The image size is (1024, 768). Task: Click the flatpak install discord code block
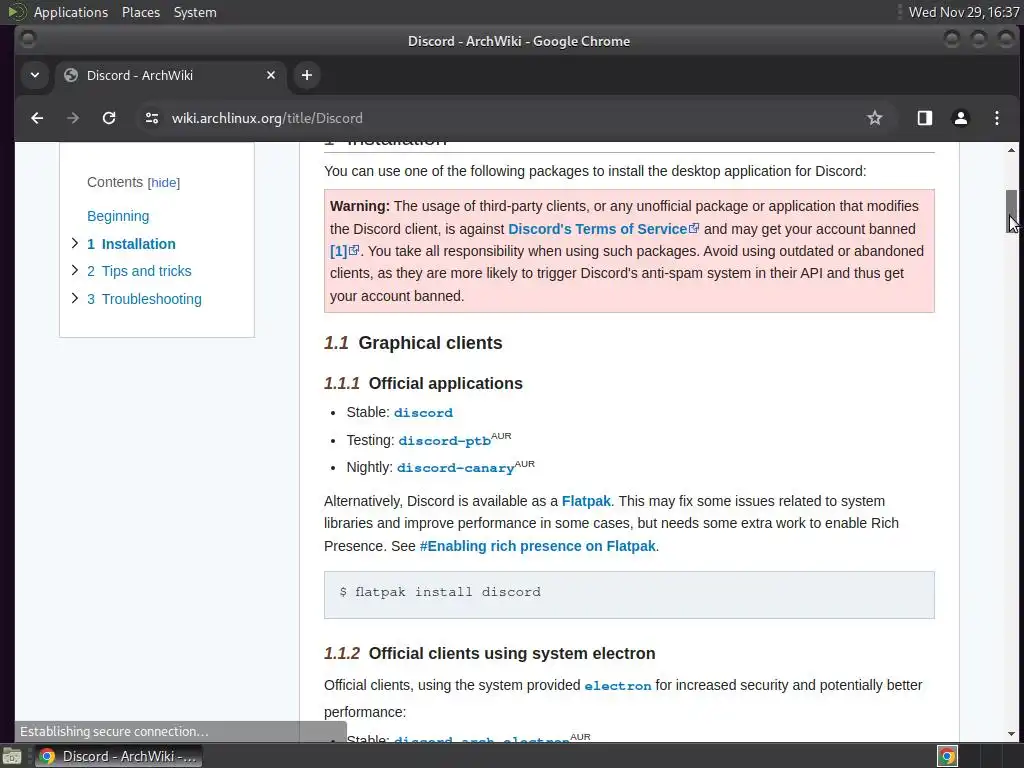[x=629, y=595]
